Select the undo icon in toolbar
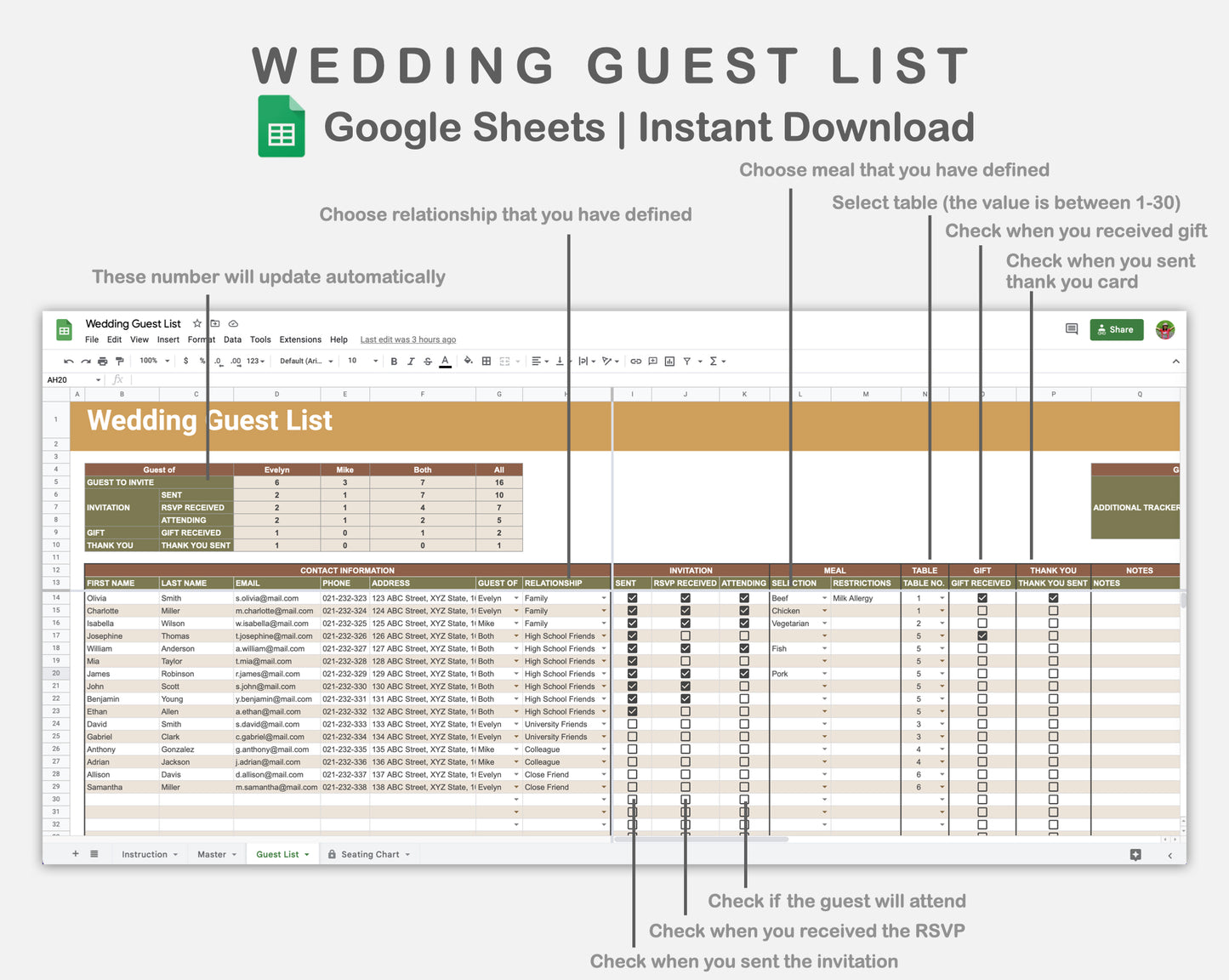 (68, 361)
